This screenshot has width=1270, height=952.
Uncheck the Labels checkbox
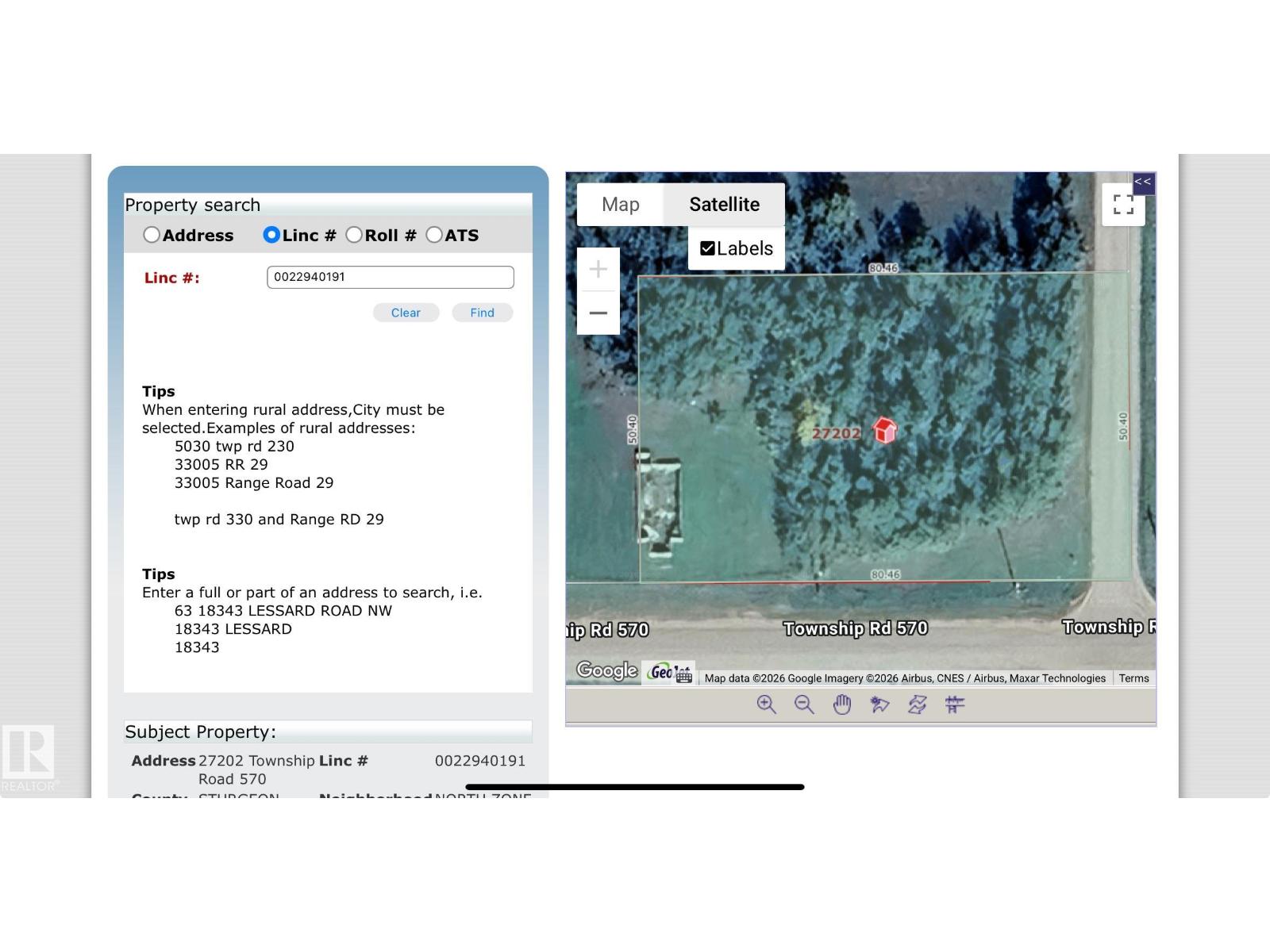tap(707, 248)
